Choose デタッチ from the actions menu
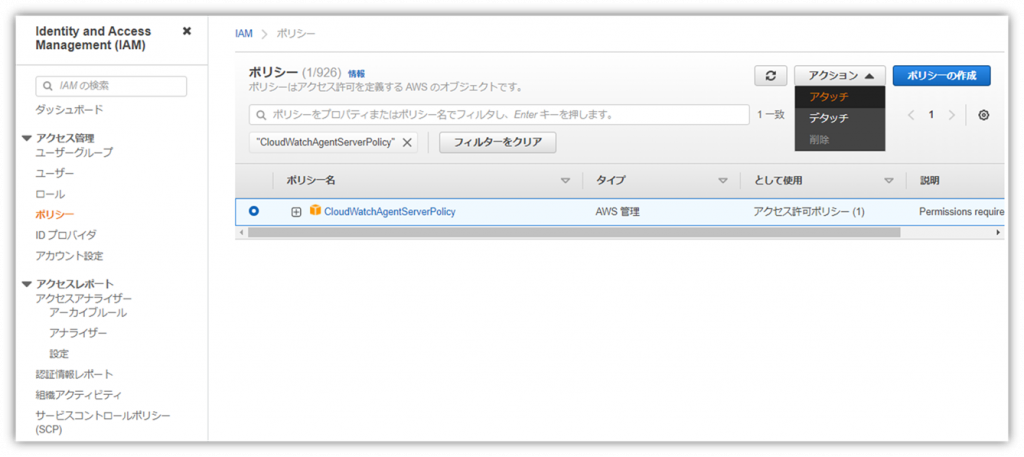Viewport: 1024px width, 457px height. pos(840,118)
